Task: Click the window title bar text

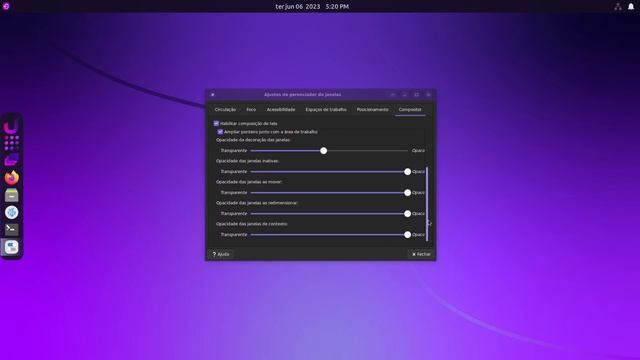Action: [x=302, y=95]
